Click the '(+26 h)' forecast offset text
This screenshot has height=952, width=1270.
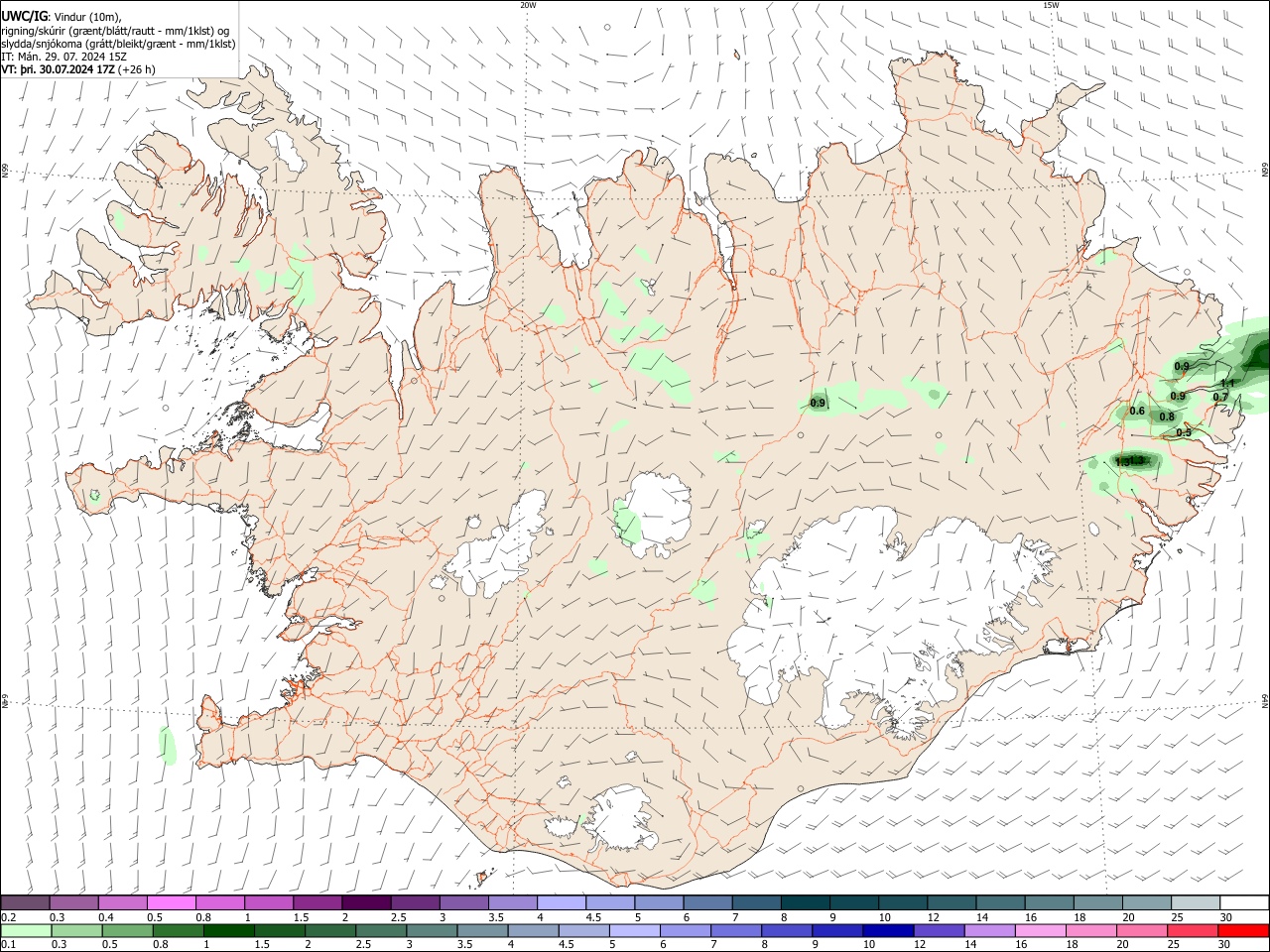[136, 69]
